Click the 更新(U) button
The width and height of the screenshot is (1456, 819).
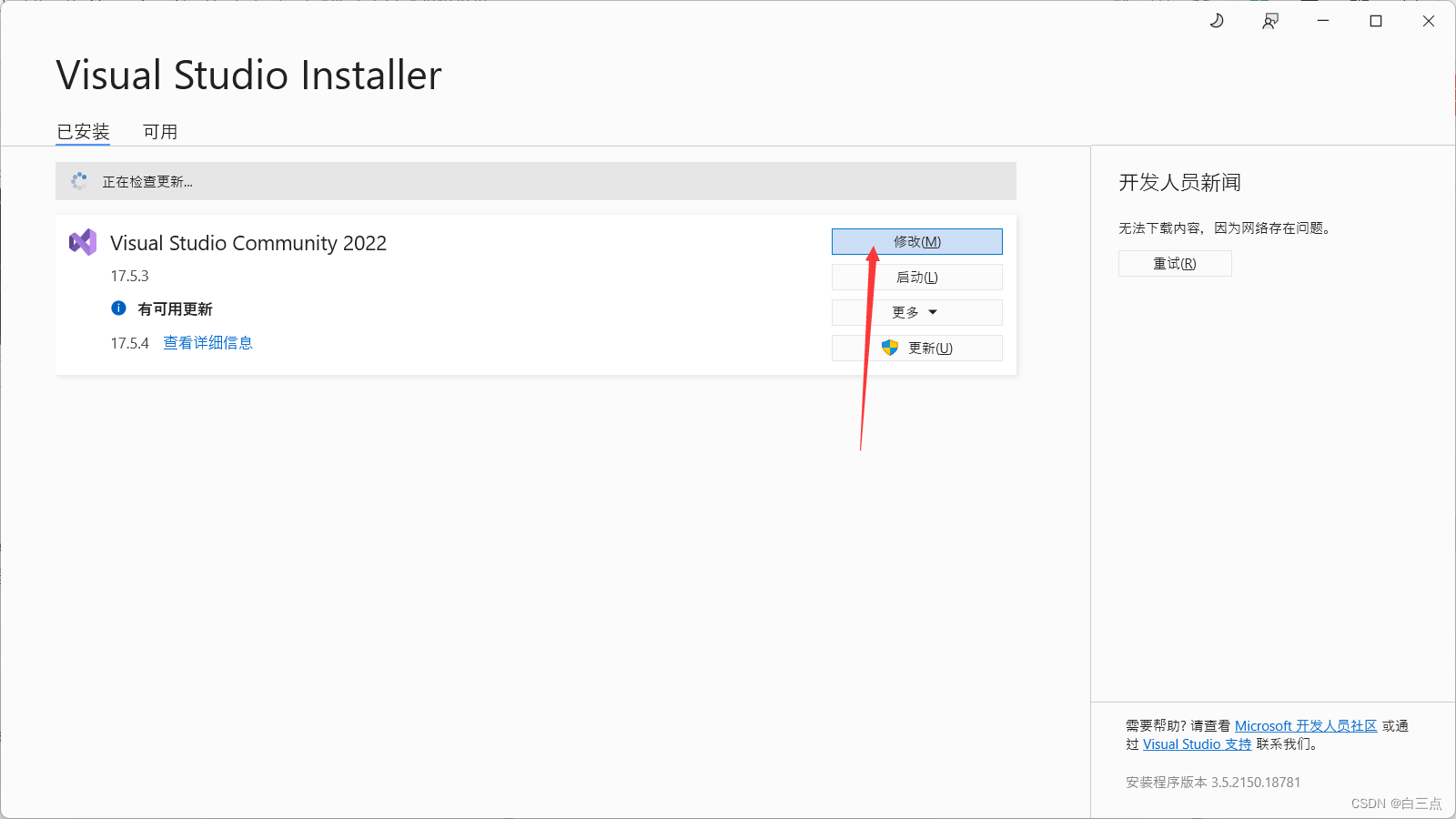point(917,348)
